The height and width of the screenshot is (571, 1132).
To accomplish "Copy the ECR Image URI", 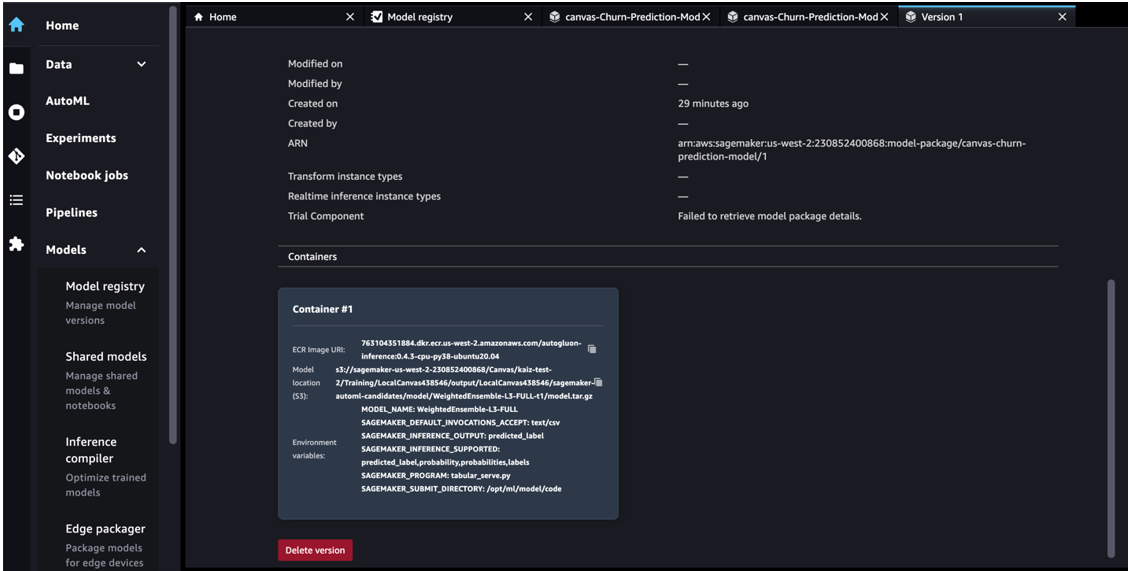I will click(x=592, y=349).
